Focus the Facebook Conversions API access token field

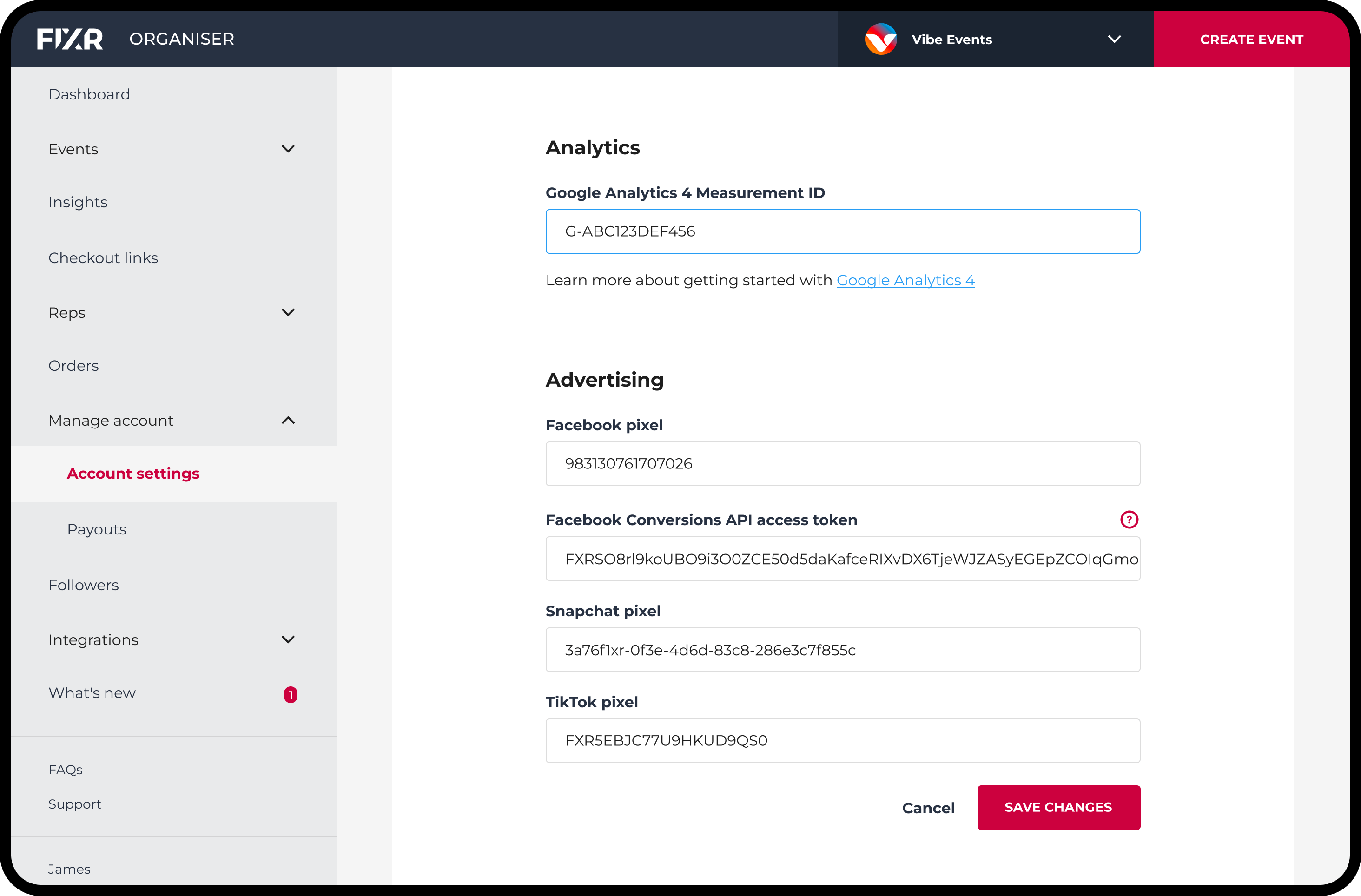coord(842,559)
